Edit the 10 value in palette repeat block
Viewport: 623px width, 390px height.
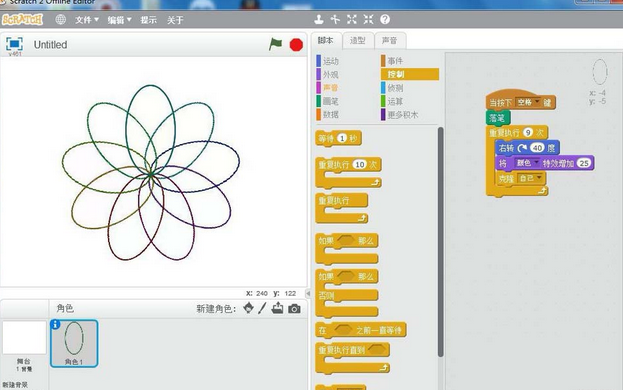pyautogui.click(x=360, y=164)
